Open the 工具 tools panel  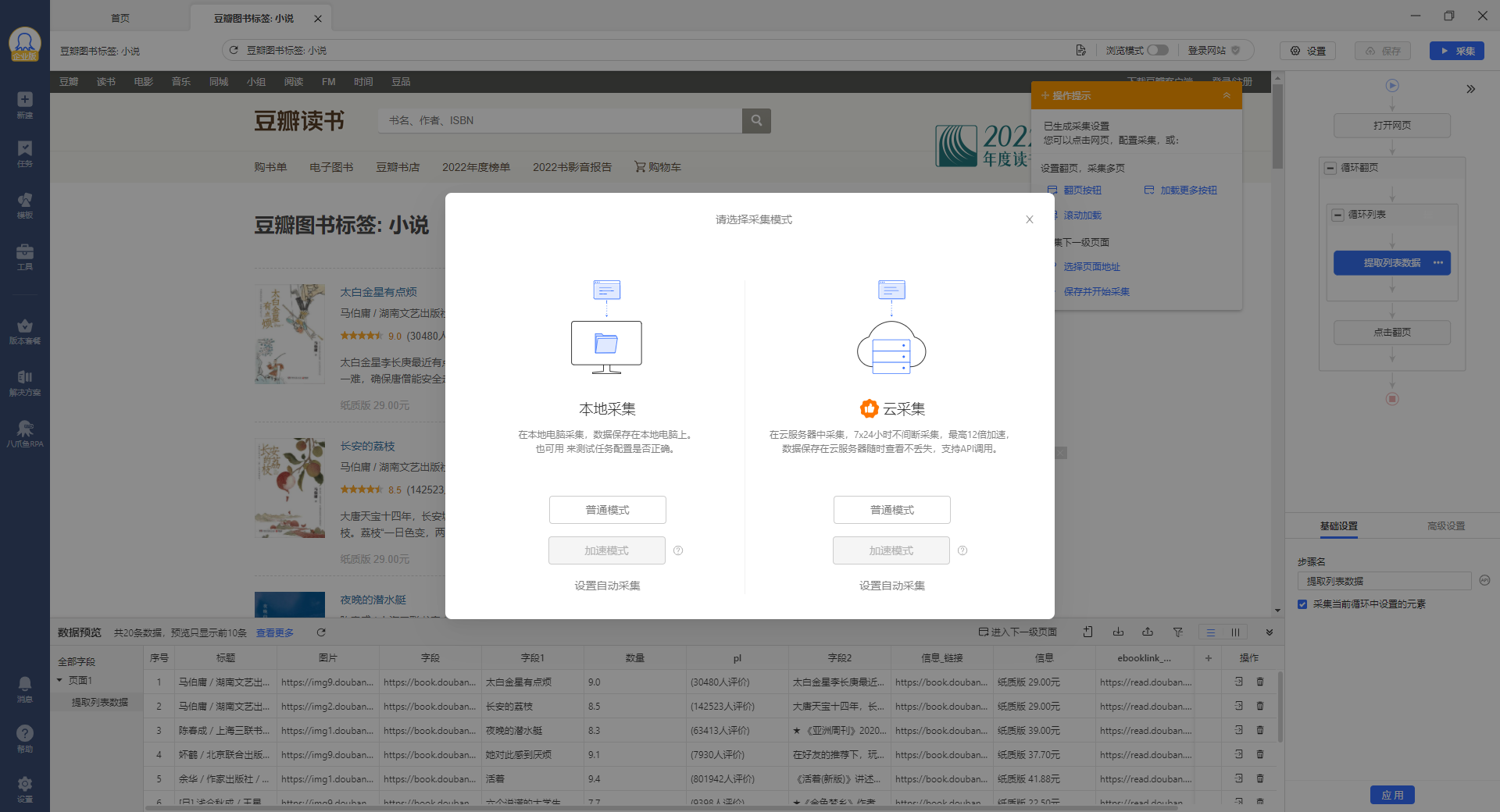tap(24, 255)
